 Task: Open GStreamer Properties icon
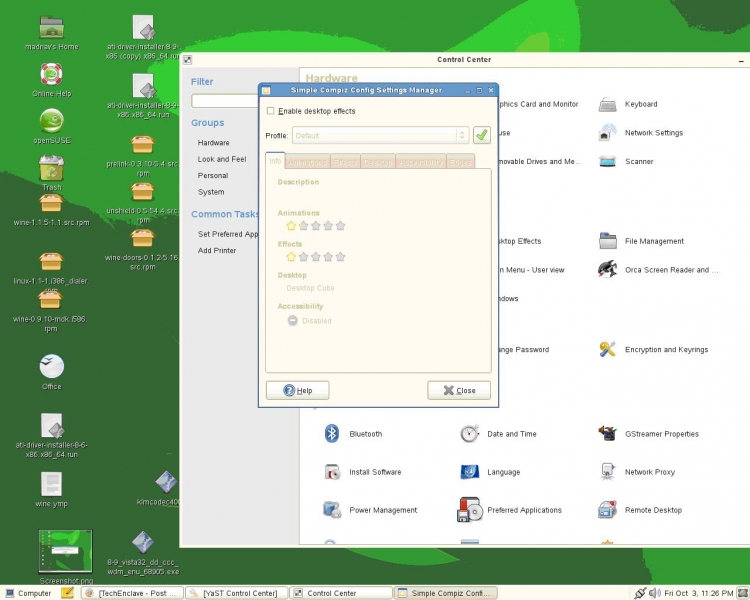coord(607,434)
